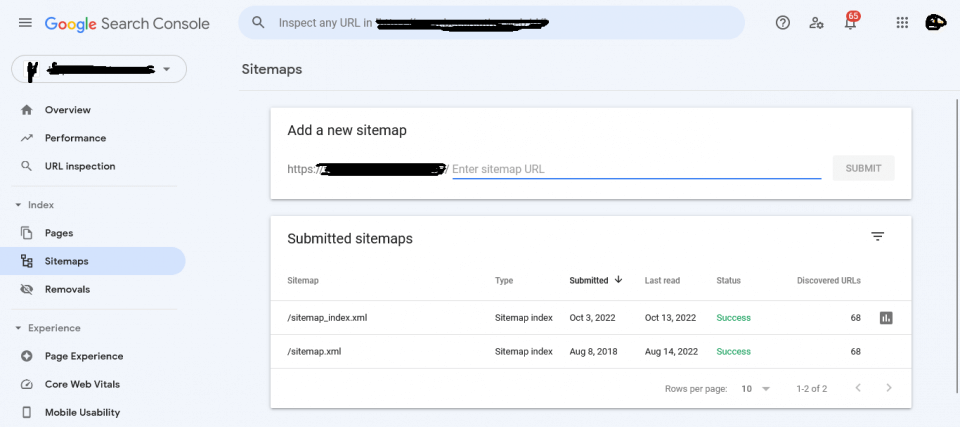Click the Overview home icon
The width and height of the screenshot is (960, 427).
pyautogui.click(x=26, y=110)
